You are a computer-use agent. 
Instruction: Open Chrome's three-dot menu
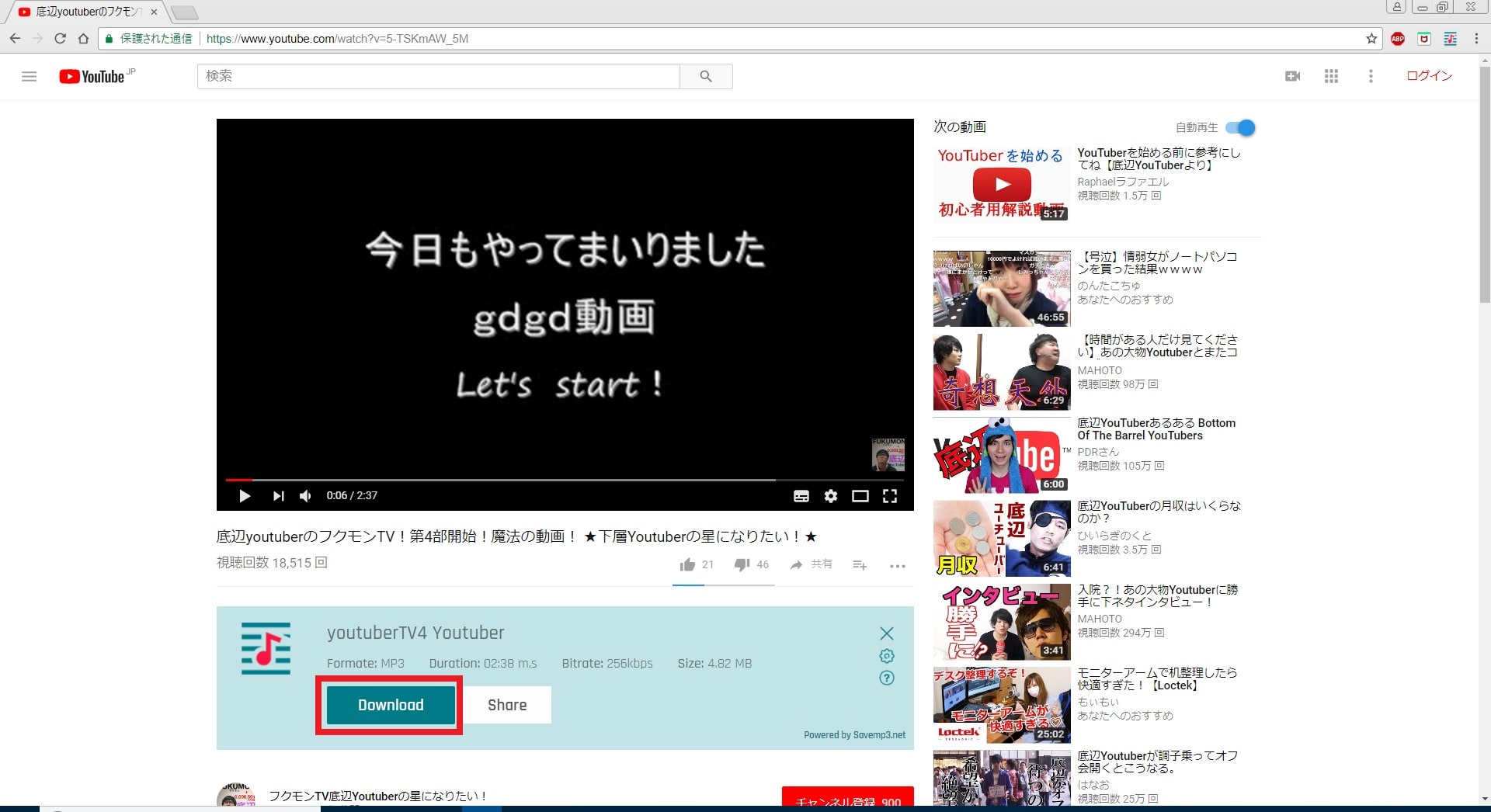[x=1476, y=38]
